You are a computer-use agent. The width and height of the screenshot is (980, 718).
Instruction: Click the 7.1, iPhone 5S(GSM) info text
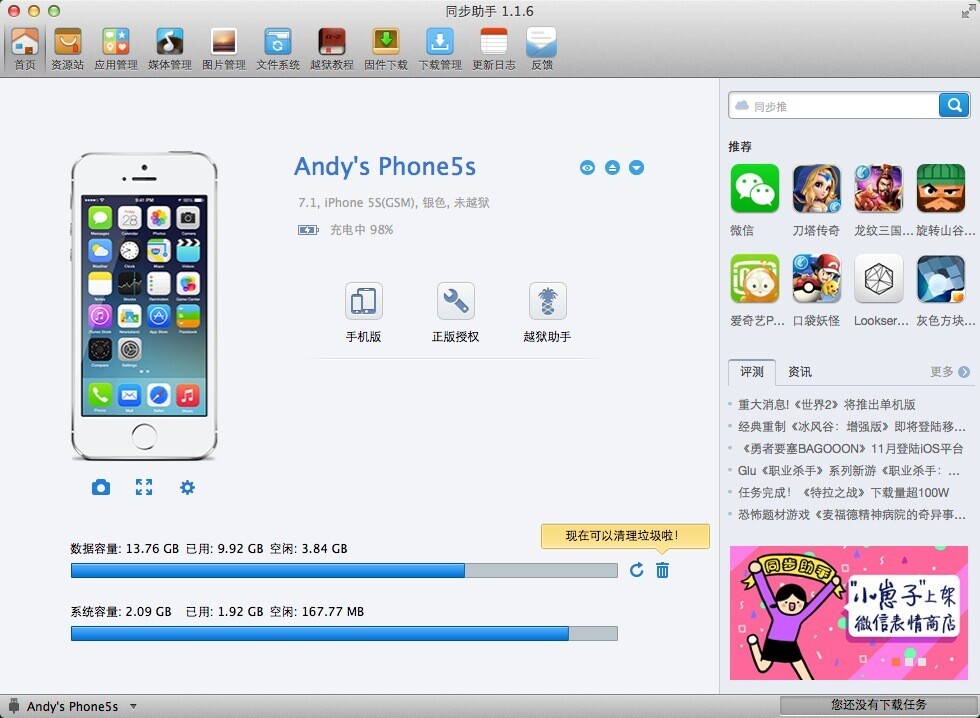[394, 202]
